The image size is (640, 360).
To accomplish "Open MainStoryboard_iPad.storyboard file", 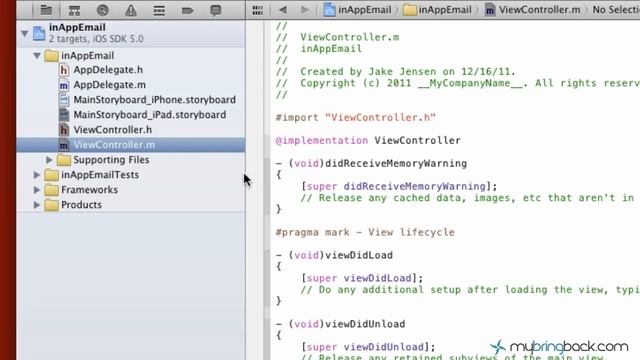I will point(150,115).
